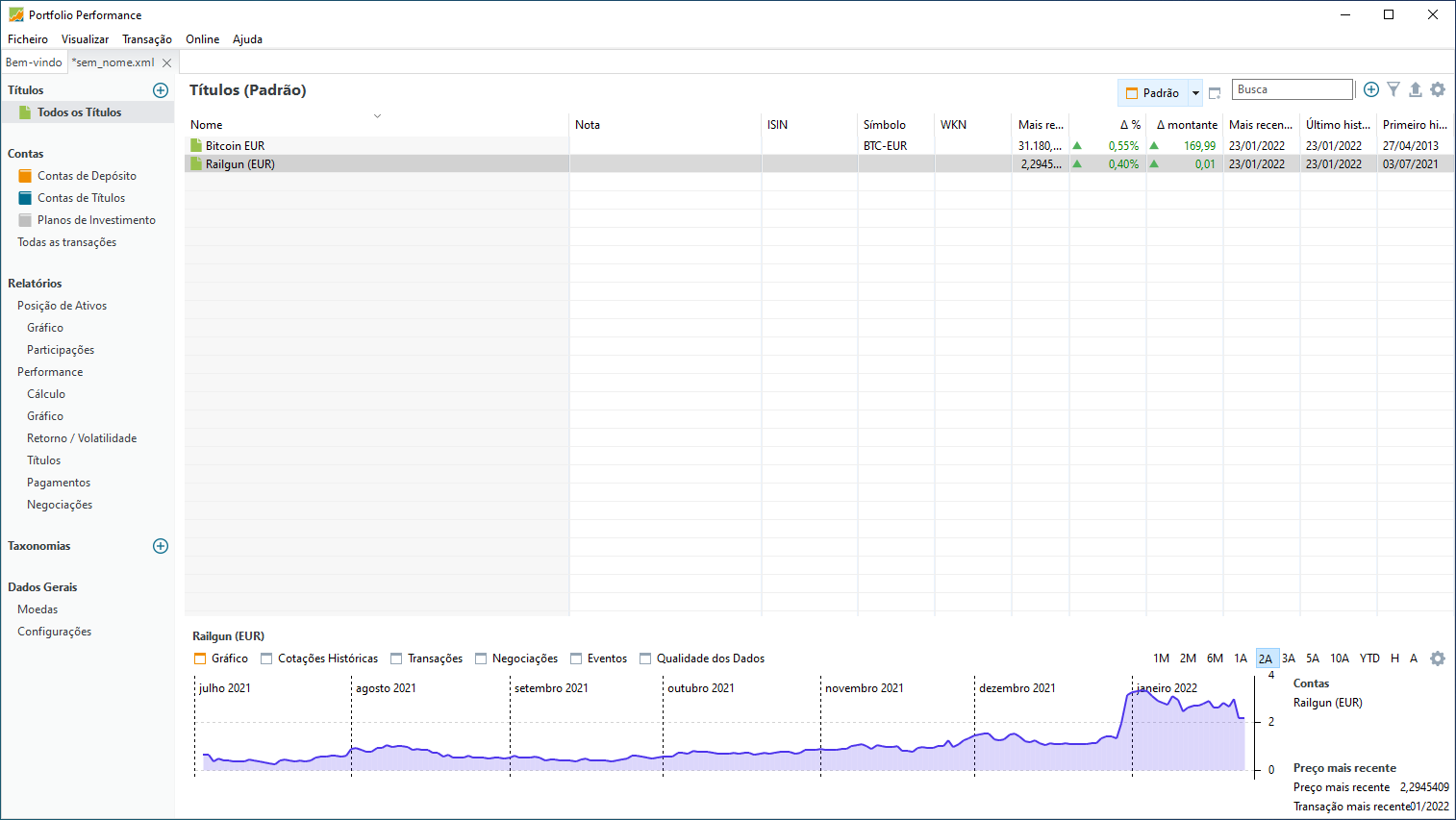1456x820 pixels.
Task: Switch to the Bem-vindo tab
Action: click(34, 62)
